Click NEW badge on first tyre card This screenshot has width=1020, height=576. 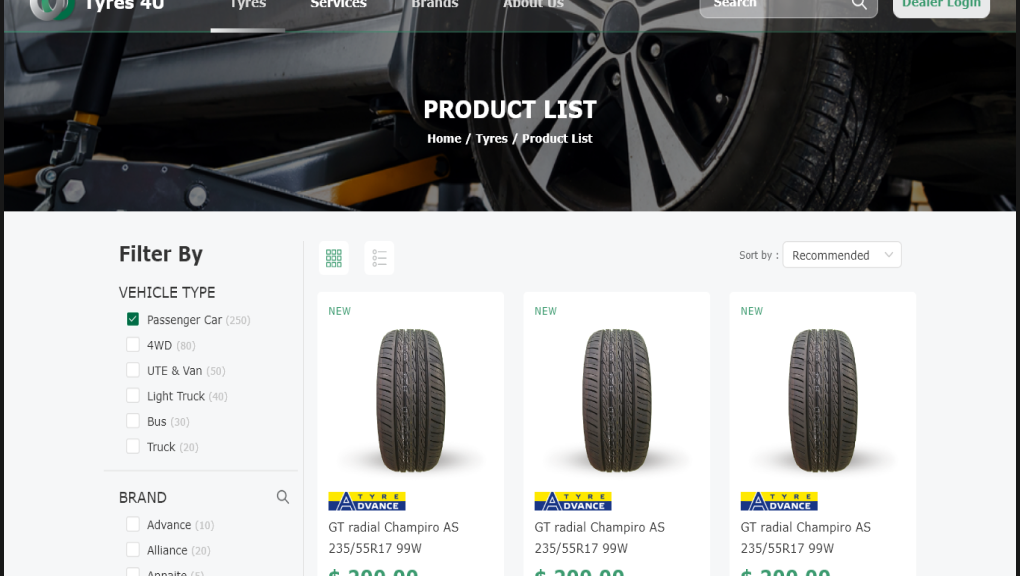point(340,311)
